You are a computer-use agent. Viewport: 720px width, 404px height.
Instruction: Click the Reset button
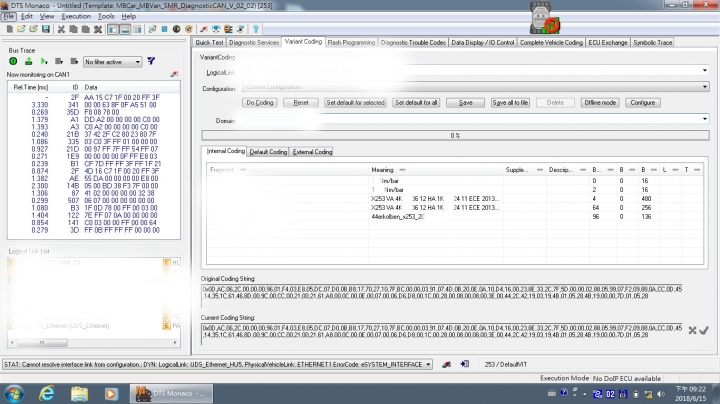301,102
